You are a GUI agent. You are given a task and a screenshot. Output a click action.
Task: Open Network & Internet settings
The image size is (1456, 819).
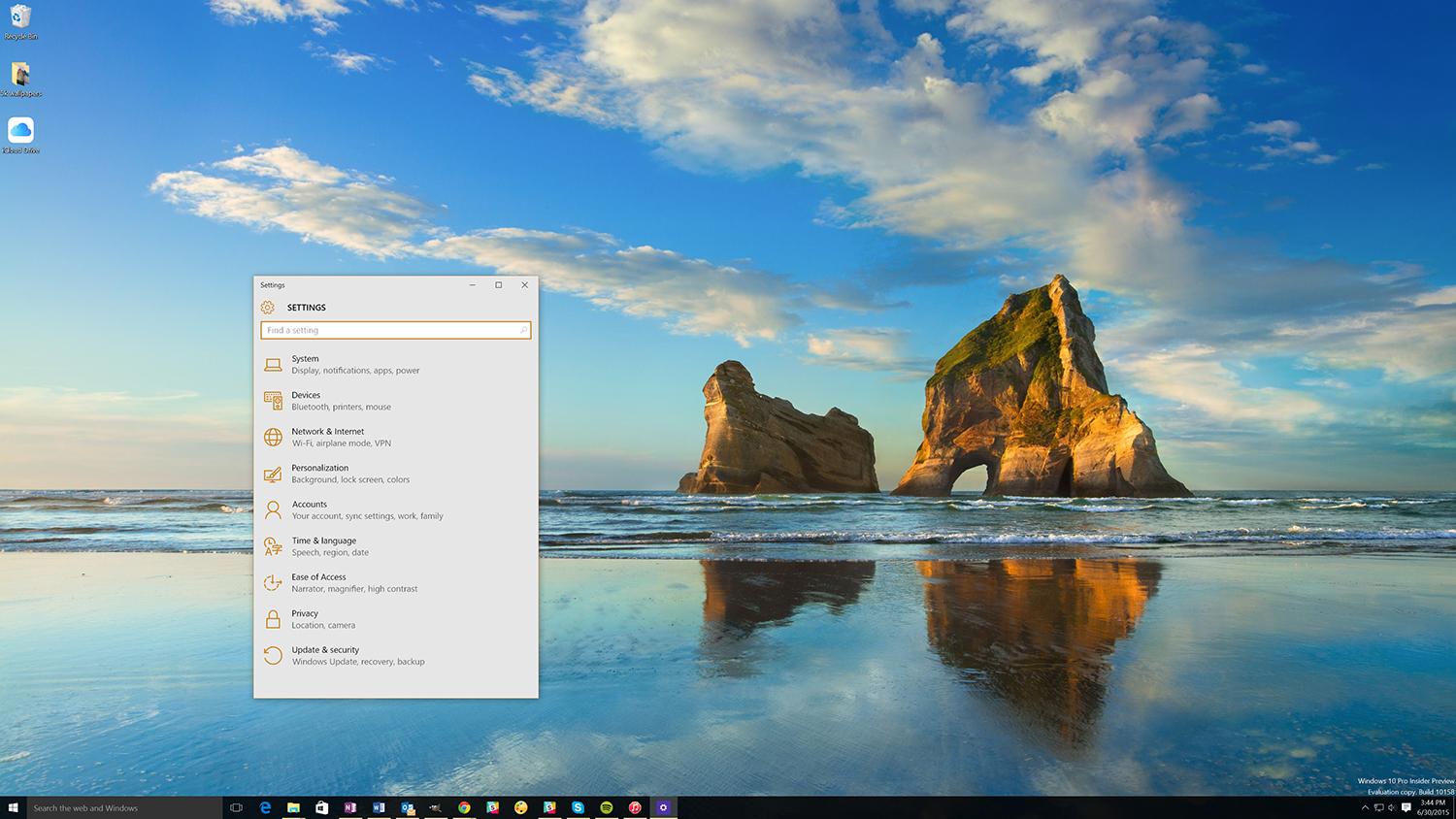(x=395, y=438)
